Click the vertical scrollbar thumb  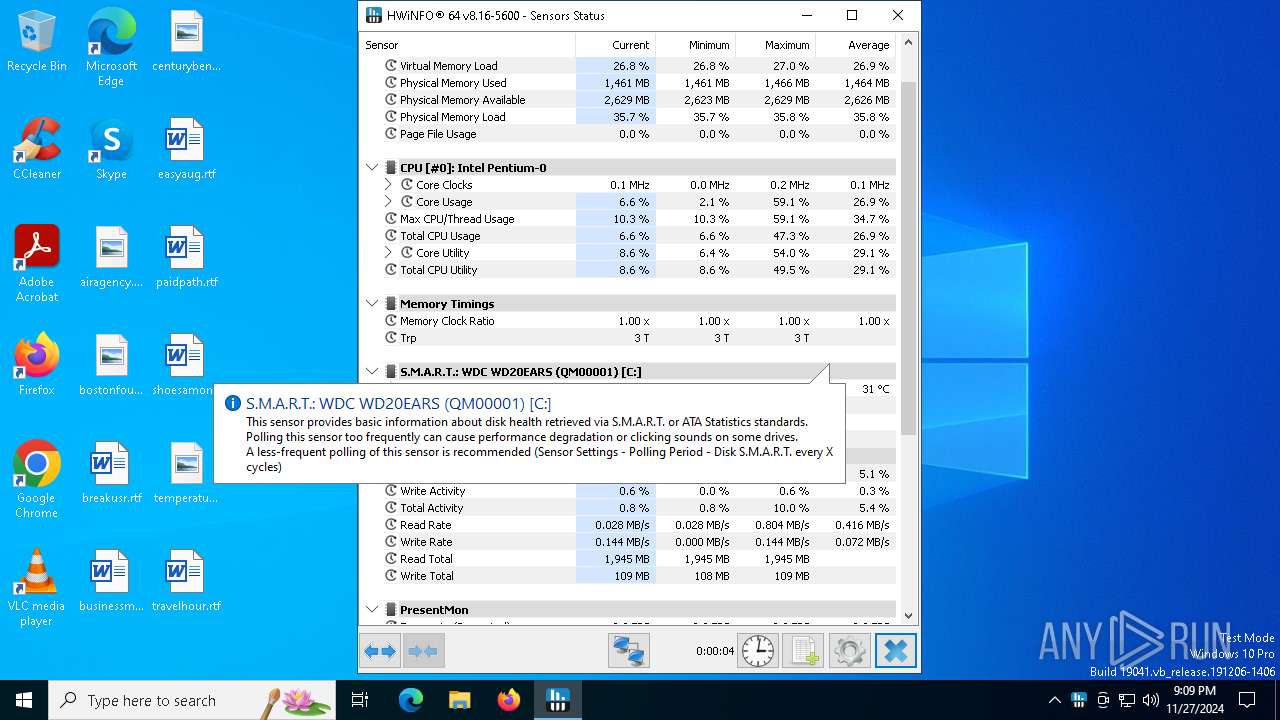(908, 258)
